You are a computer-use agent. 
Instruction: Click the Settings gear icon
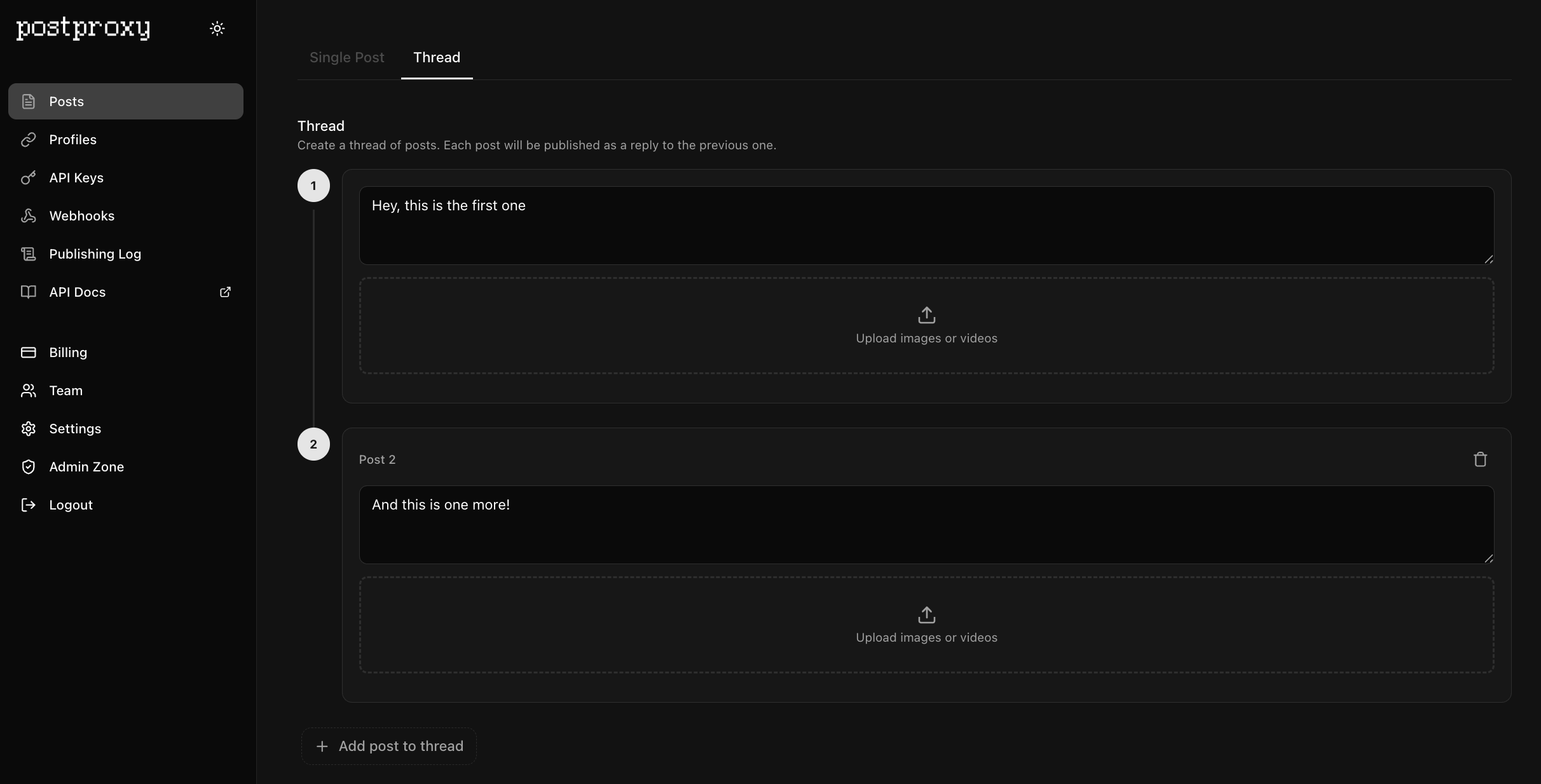point(29,429)
